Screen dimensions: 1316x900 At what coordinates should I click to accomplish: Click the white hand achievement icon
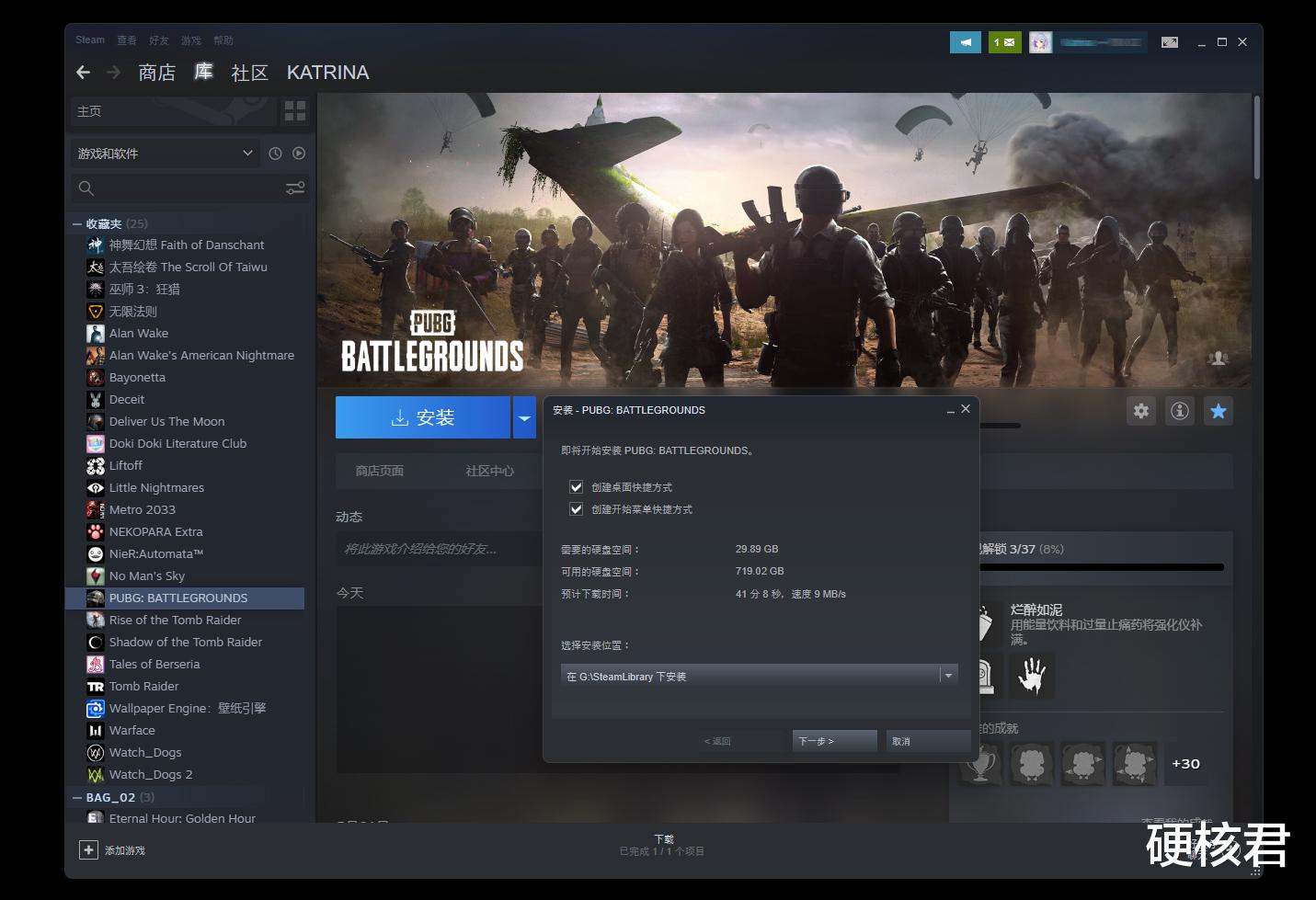(1032, 676)
